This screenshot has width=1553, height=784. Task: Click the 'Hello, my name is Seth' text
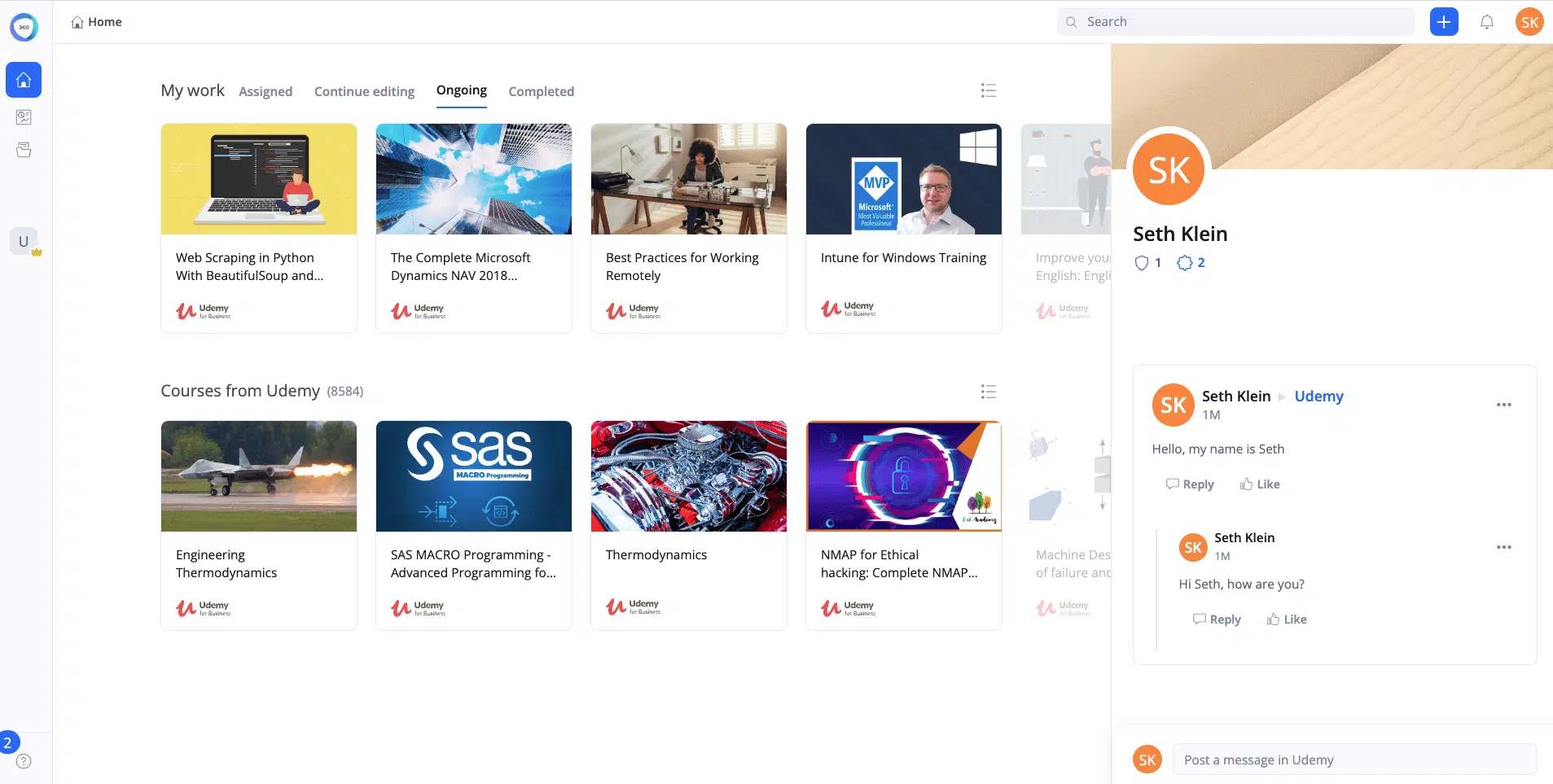[x=1218, y=449]
